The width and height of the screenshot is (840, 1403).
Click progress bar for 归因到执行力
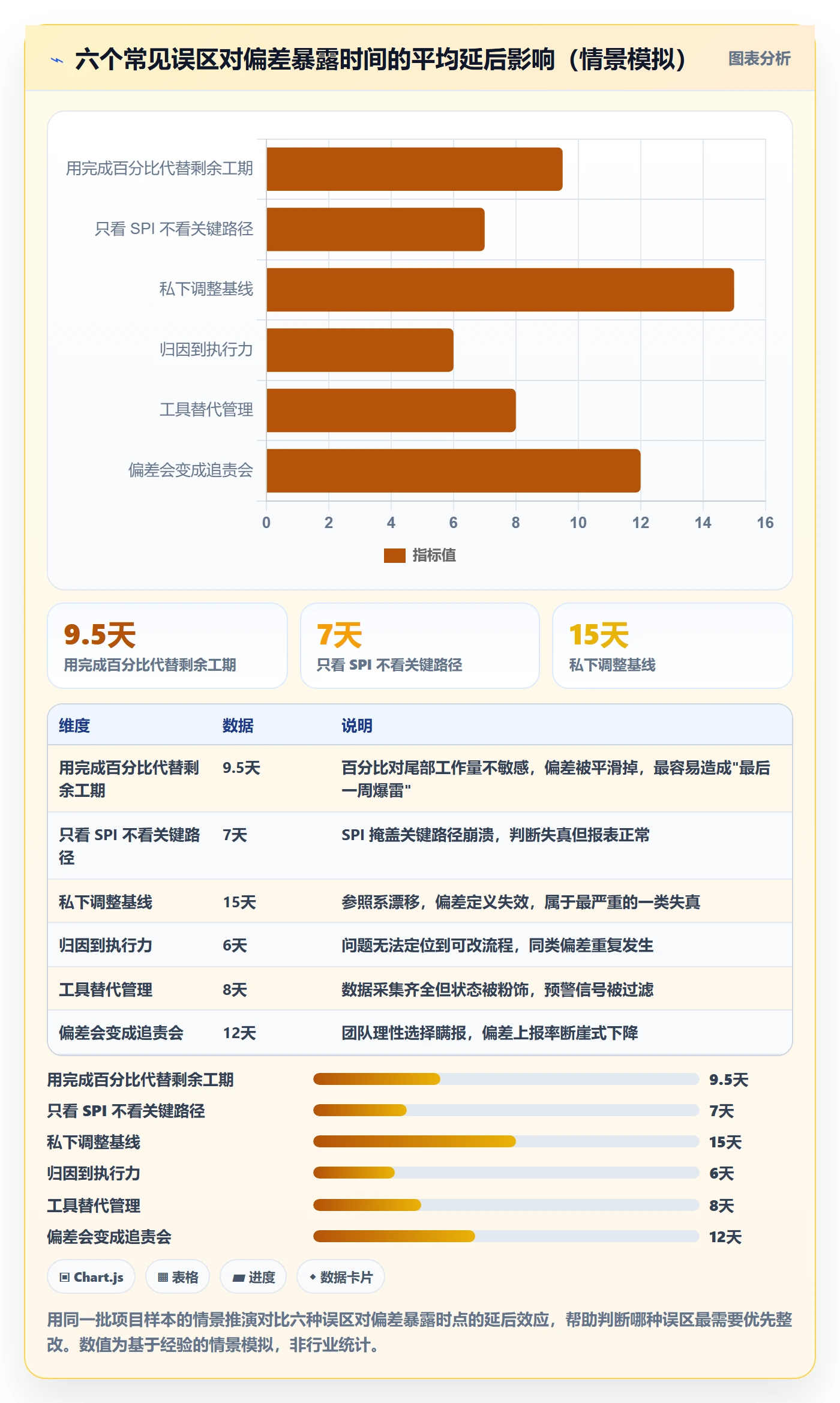[506, 1173]
